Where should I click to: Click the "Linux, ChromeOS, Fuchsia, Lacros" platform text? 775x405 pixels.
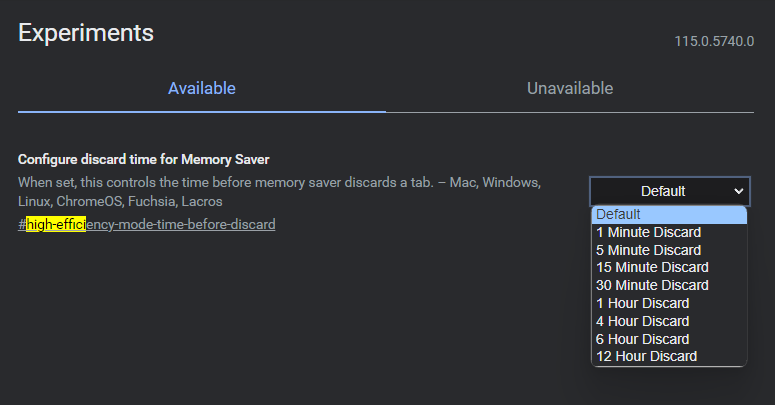[120, 202]
